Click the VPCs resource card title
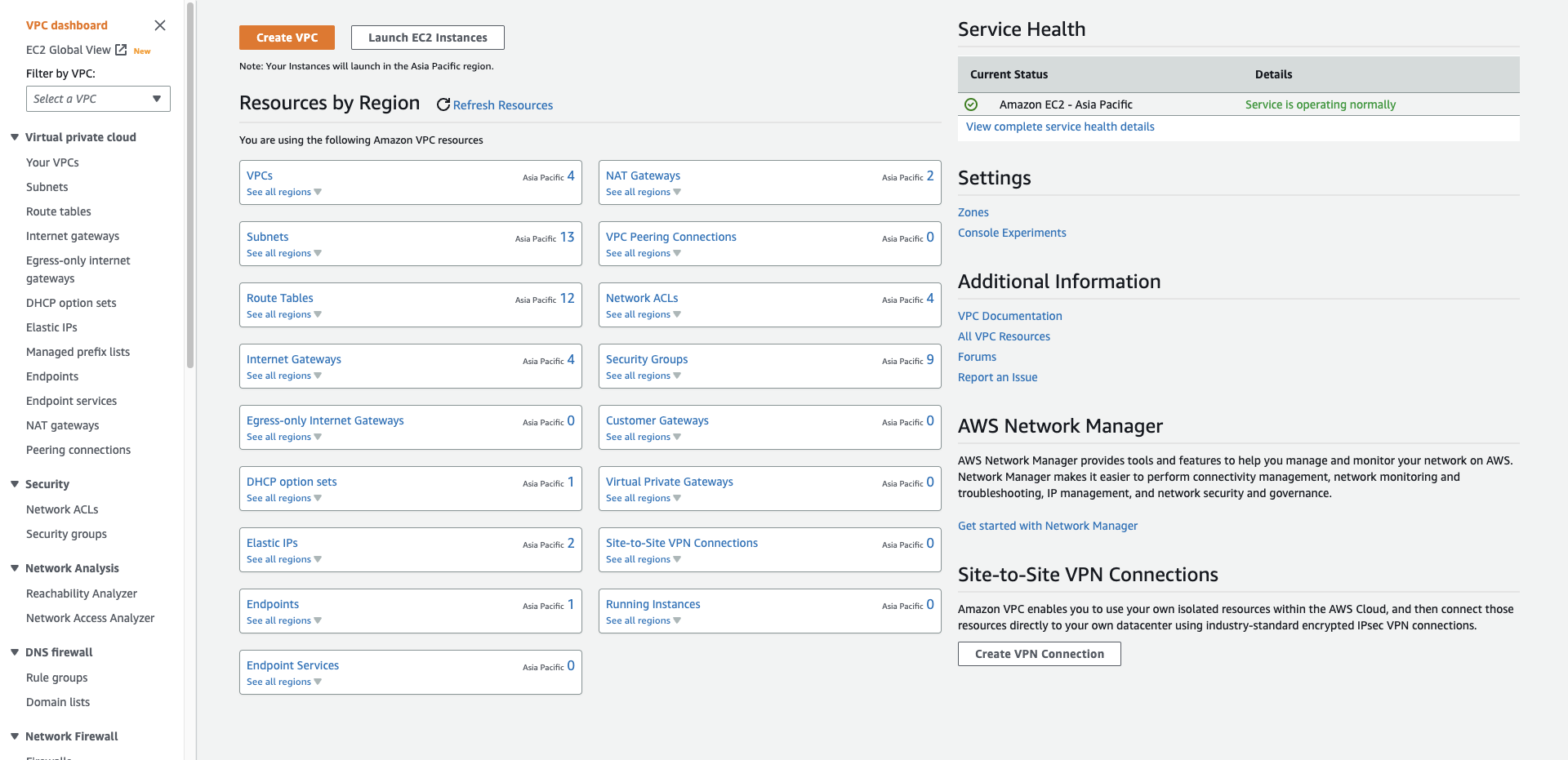 pos(260,176)
